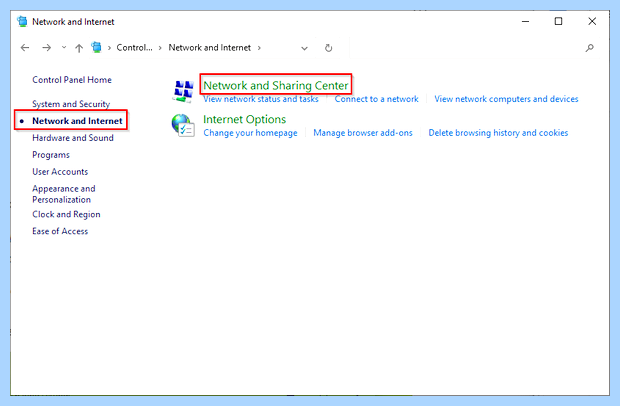The width and height of the screenshot is (620, 406).
Task: Open Ease of Access category
Action: pos(60,231)
